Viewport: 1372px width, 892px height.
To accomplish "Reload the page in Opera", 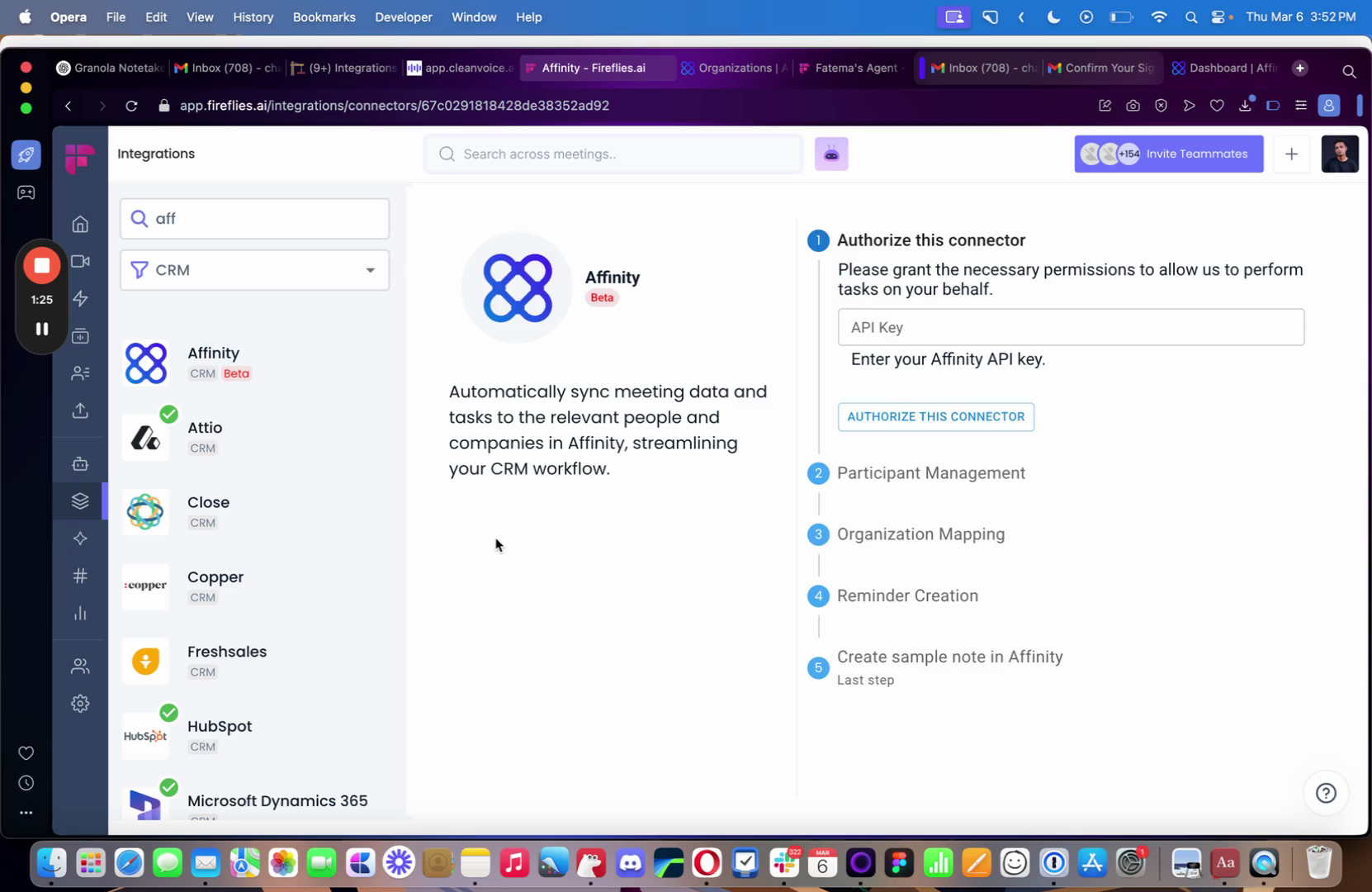I will (x=131, y=106).
